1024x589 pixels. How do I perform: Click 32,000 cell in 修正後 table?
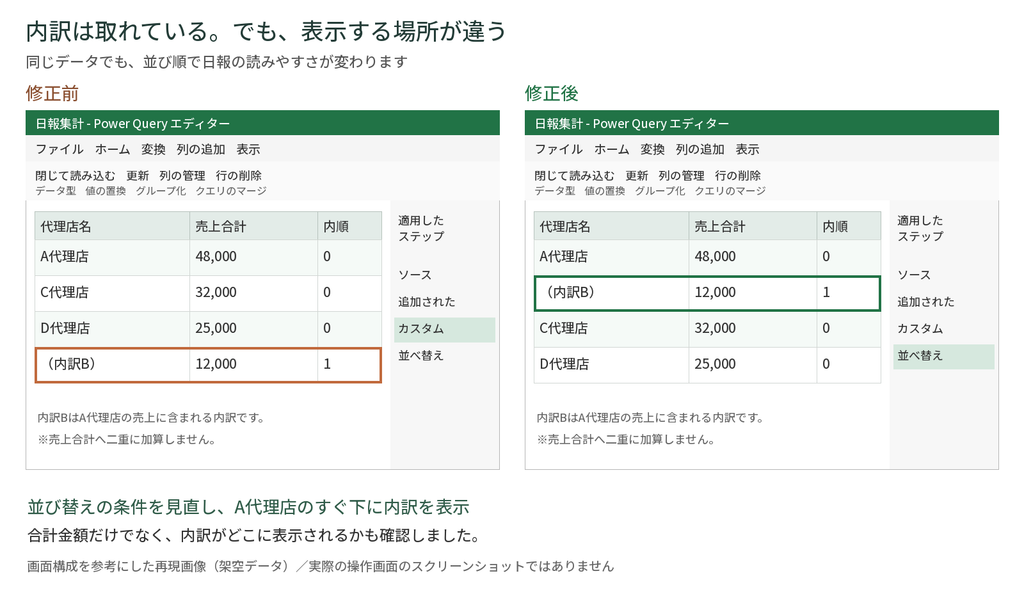tap(753, 328)
